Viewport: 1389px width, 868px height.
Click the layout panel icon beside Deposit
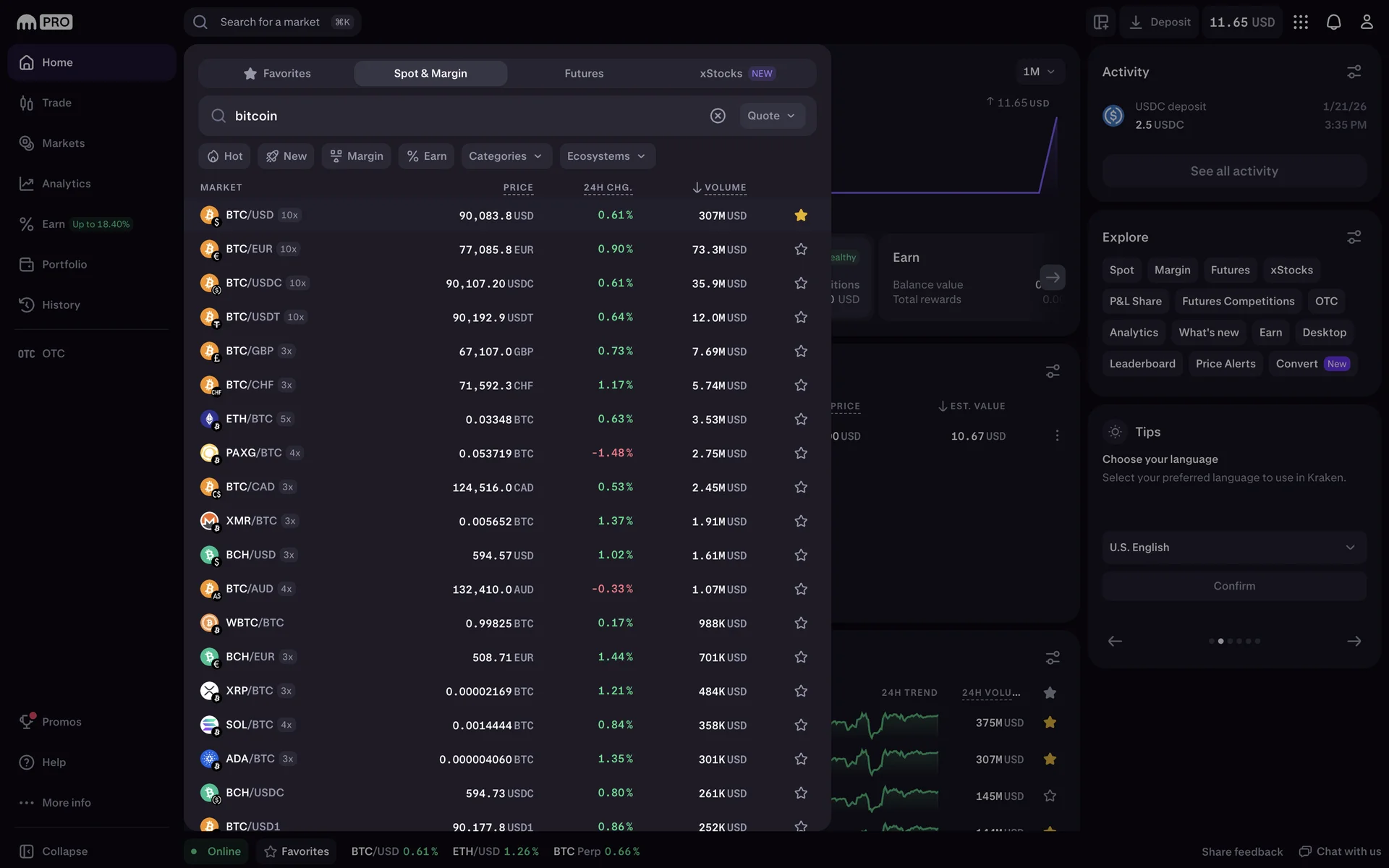click(x=1101, y=22)
